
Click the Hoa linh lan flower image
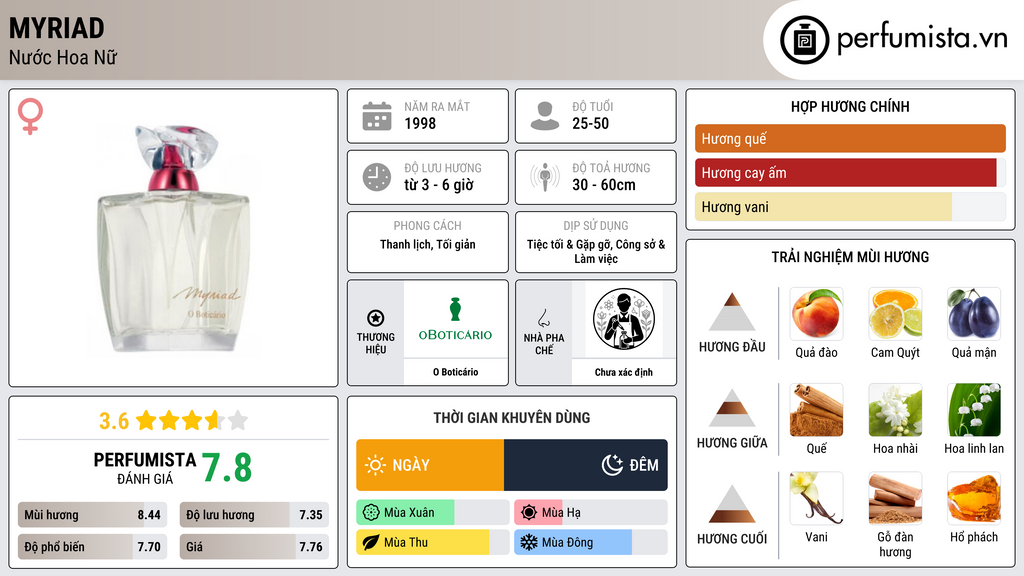point(974,410)
